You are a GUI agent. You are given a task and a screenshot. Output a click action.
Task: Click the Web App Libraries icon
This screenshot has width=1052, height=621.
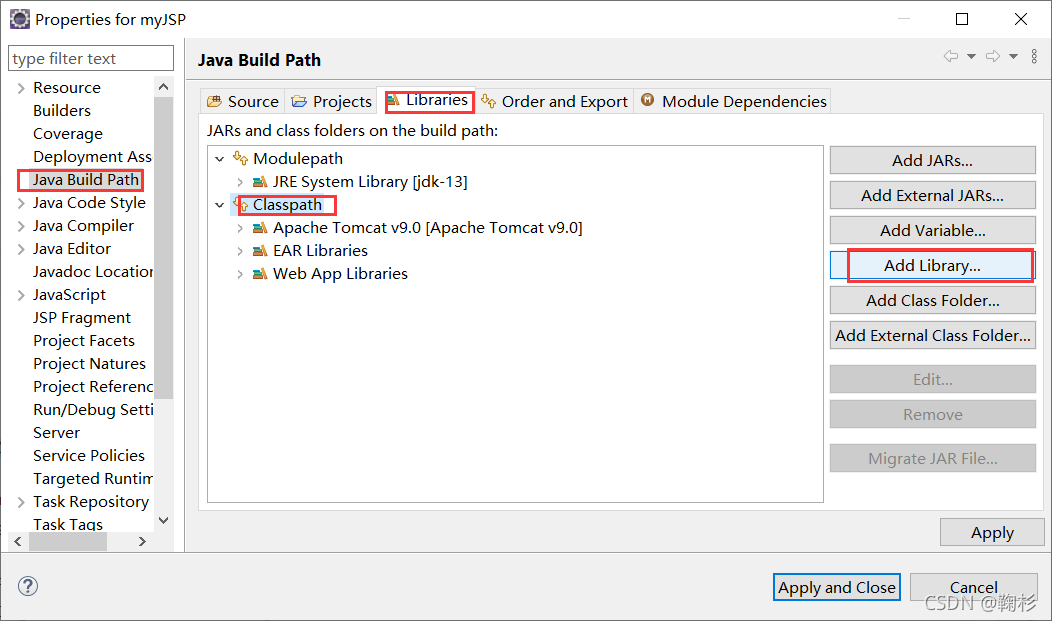260,274
